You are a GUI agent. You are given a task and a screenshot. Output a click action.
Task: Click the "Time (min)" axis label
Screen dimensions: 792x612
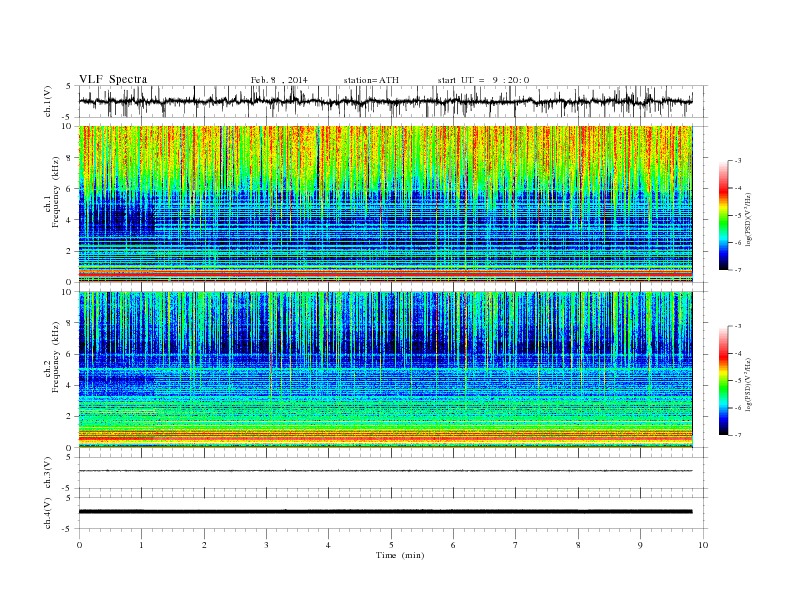click(x=400, y=555)
